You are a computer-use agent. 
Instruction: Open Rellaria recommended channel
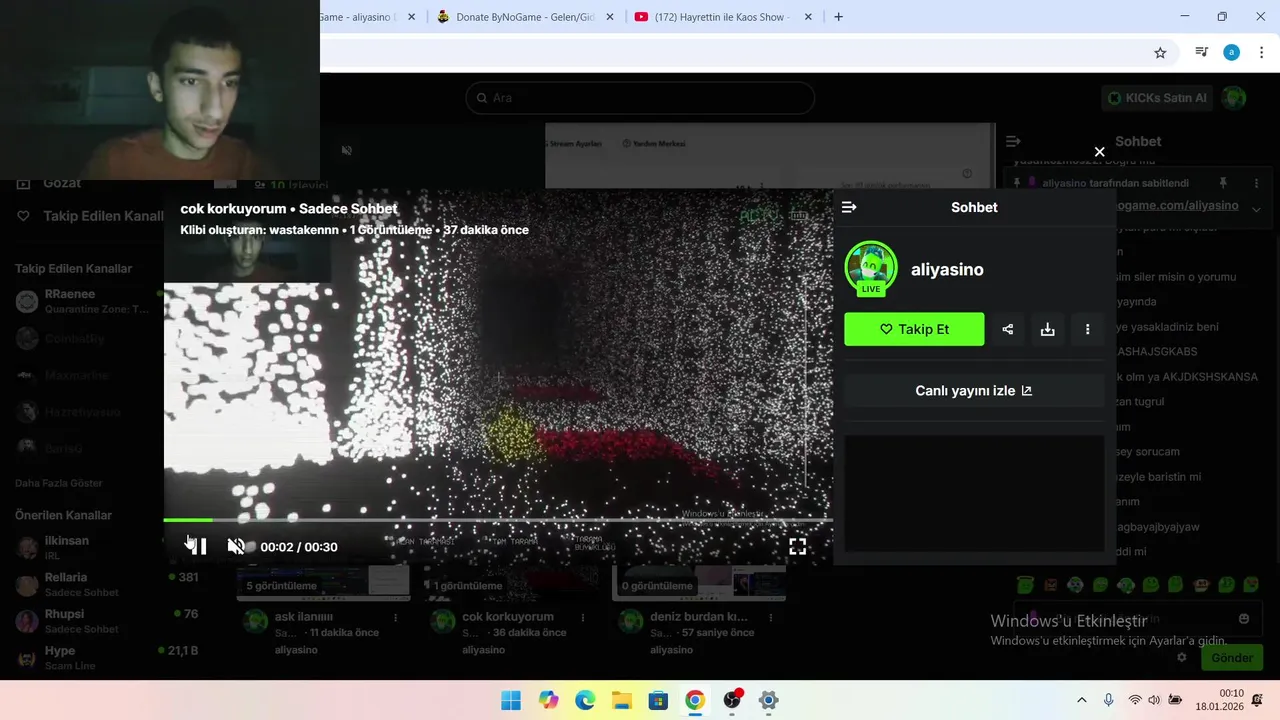105,584
